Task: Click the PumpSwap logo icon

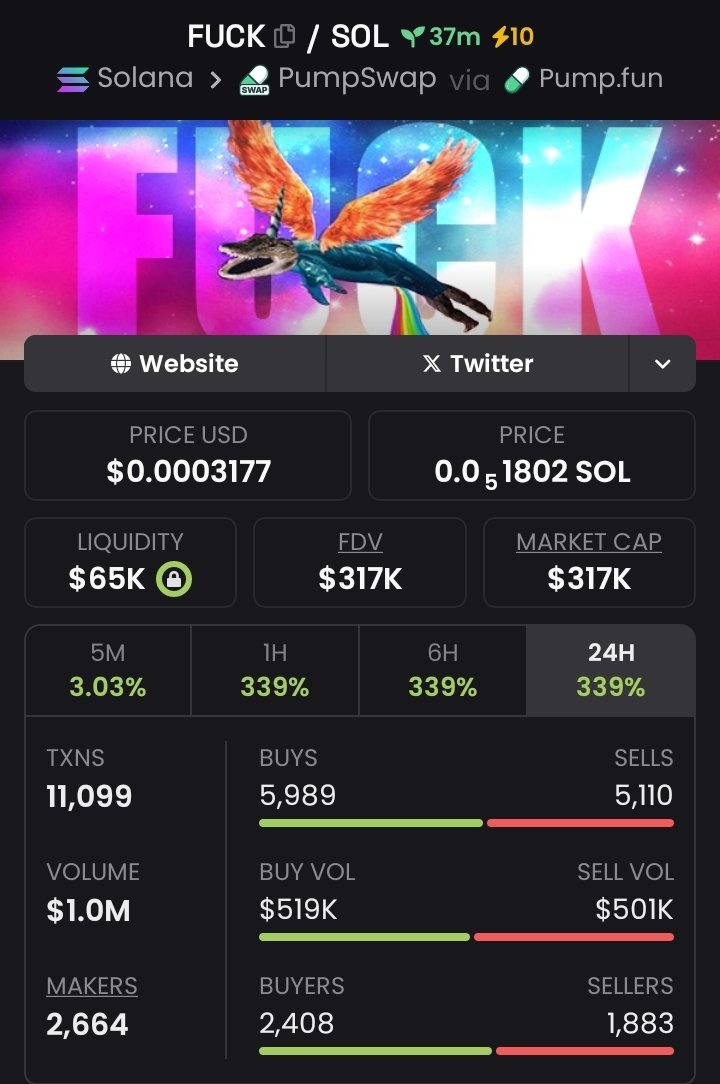Action: [255, 80]
